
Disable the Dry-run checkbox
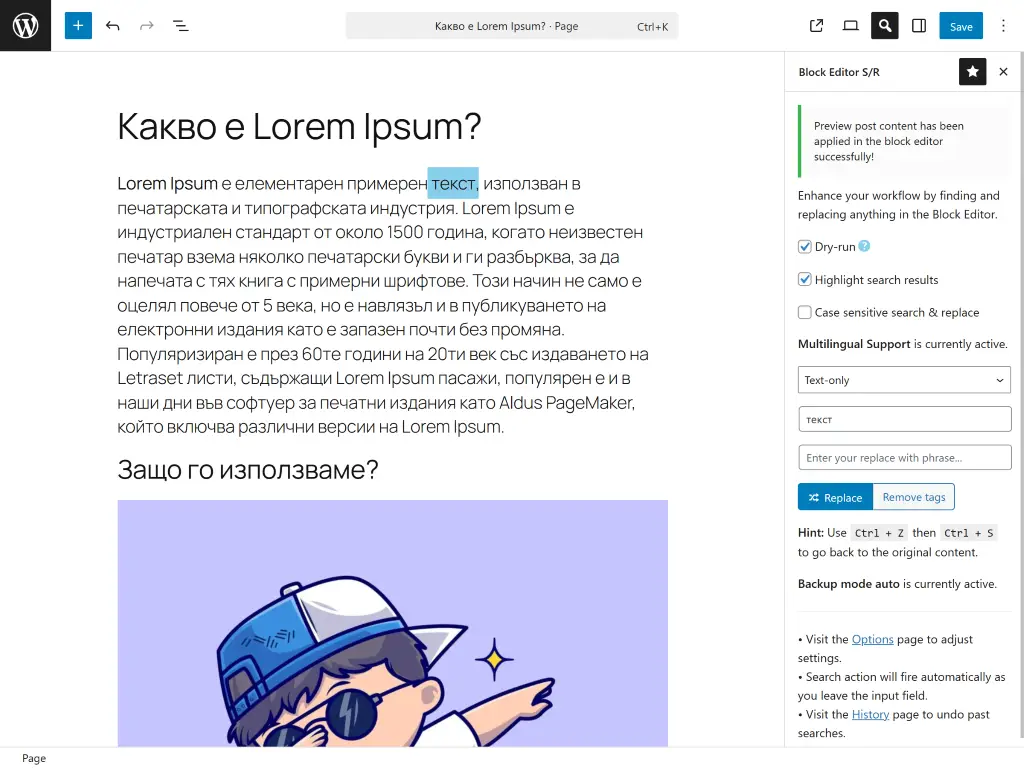point(805,246)
